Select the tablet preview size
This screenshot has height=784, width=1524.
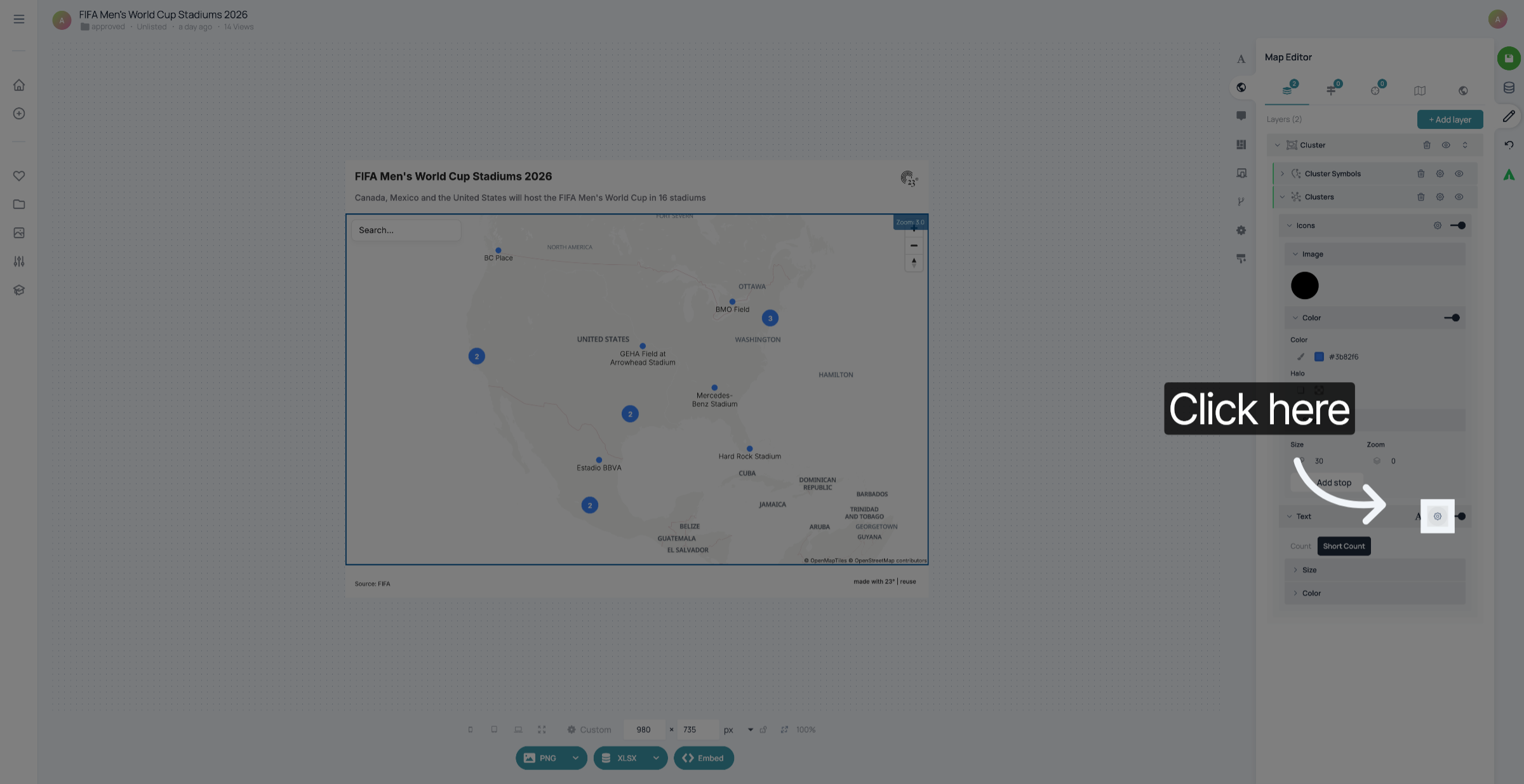(494, 730)
